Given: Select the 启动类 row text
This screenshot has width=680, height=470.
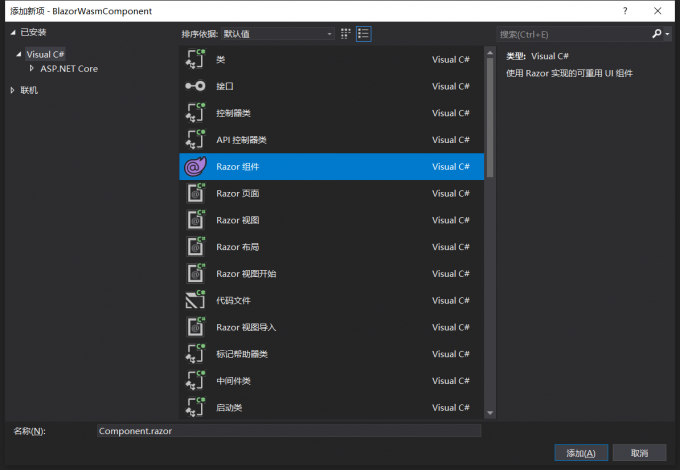Looking at the screenshot, I should tap(229, 408).
